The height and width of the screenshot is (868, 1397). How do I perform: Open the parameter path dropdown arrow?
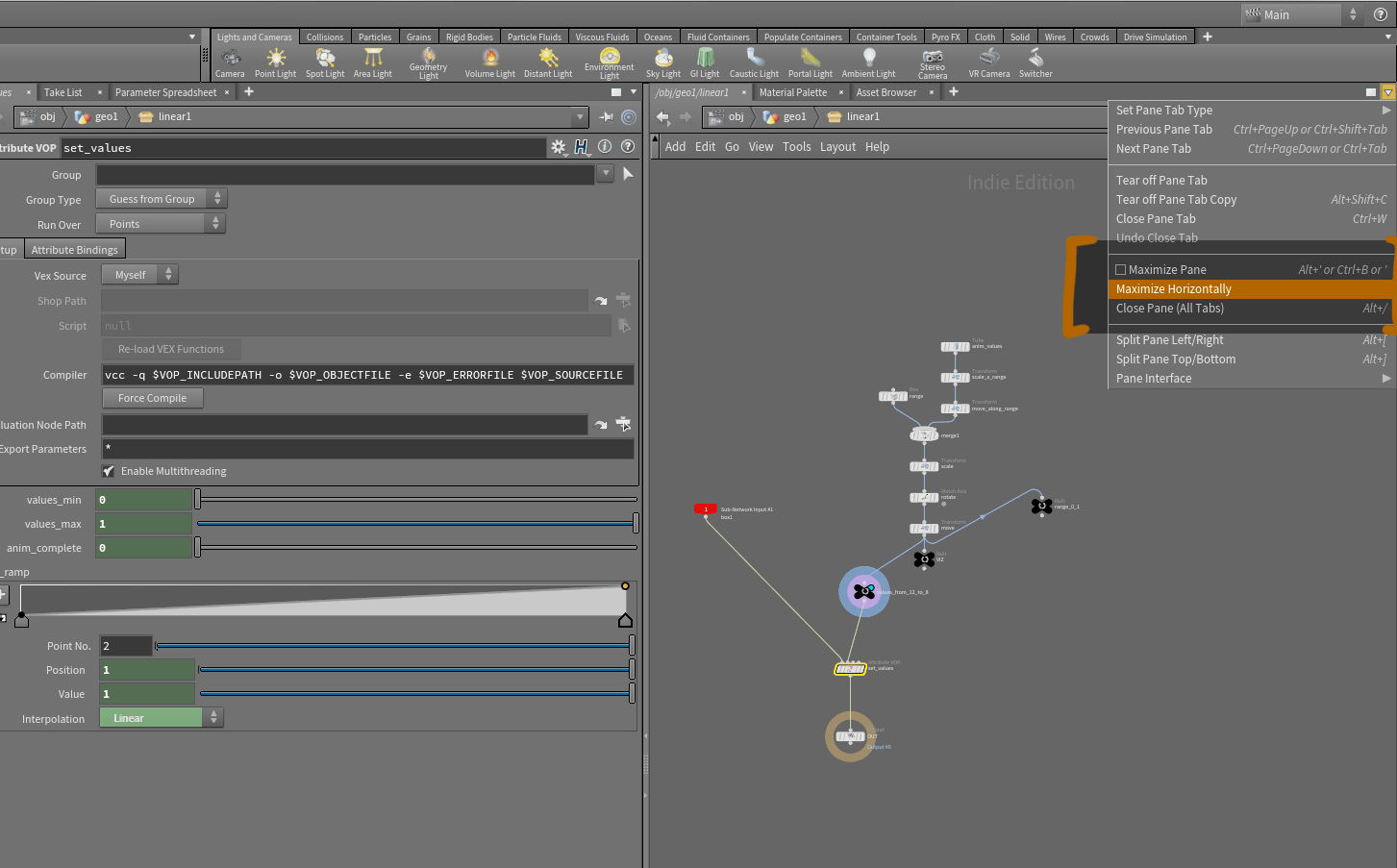click(x=579, y=117)
